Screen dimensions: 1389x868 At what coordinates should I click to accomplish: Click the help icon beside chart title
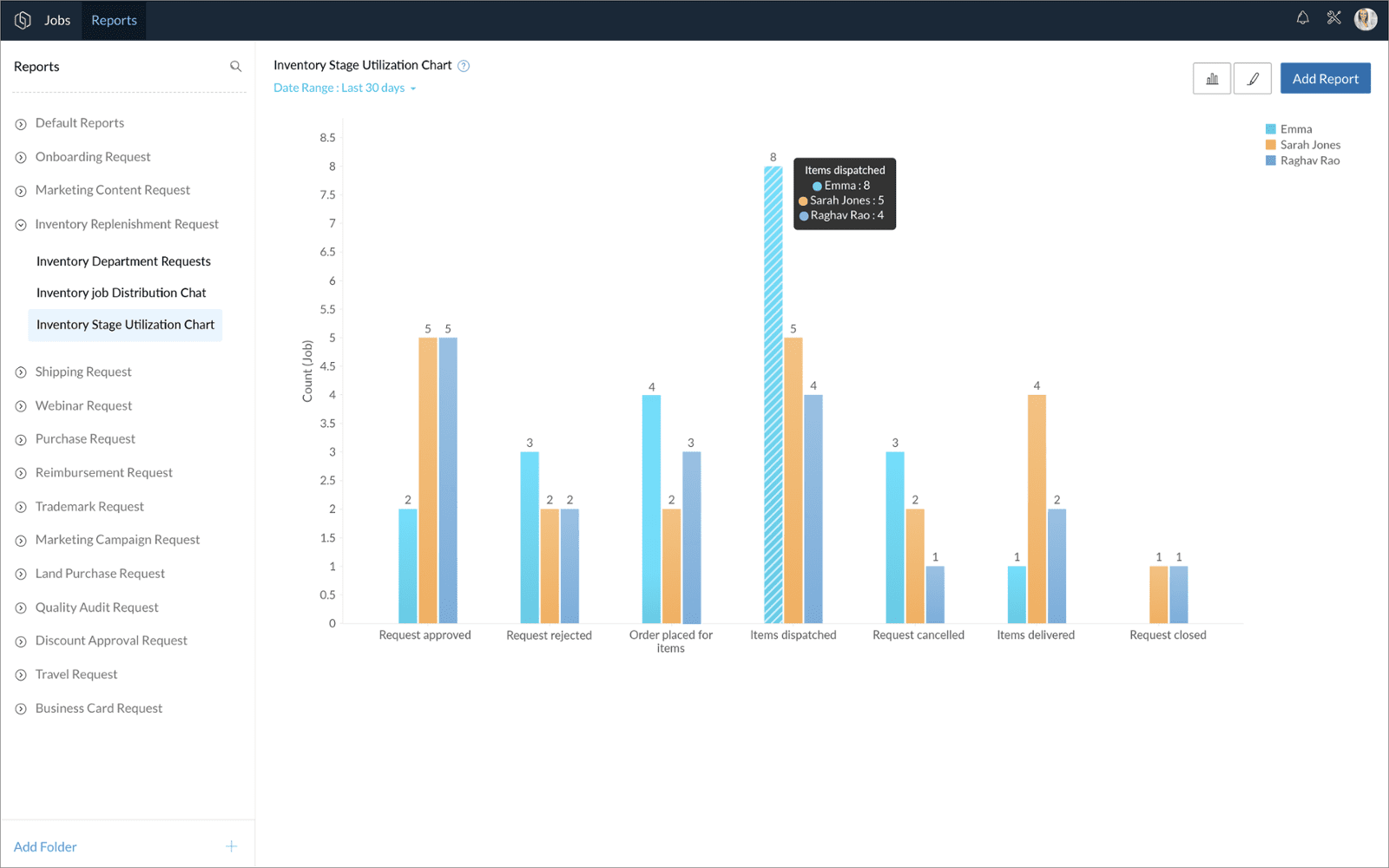point(464,66)
